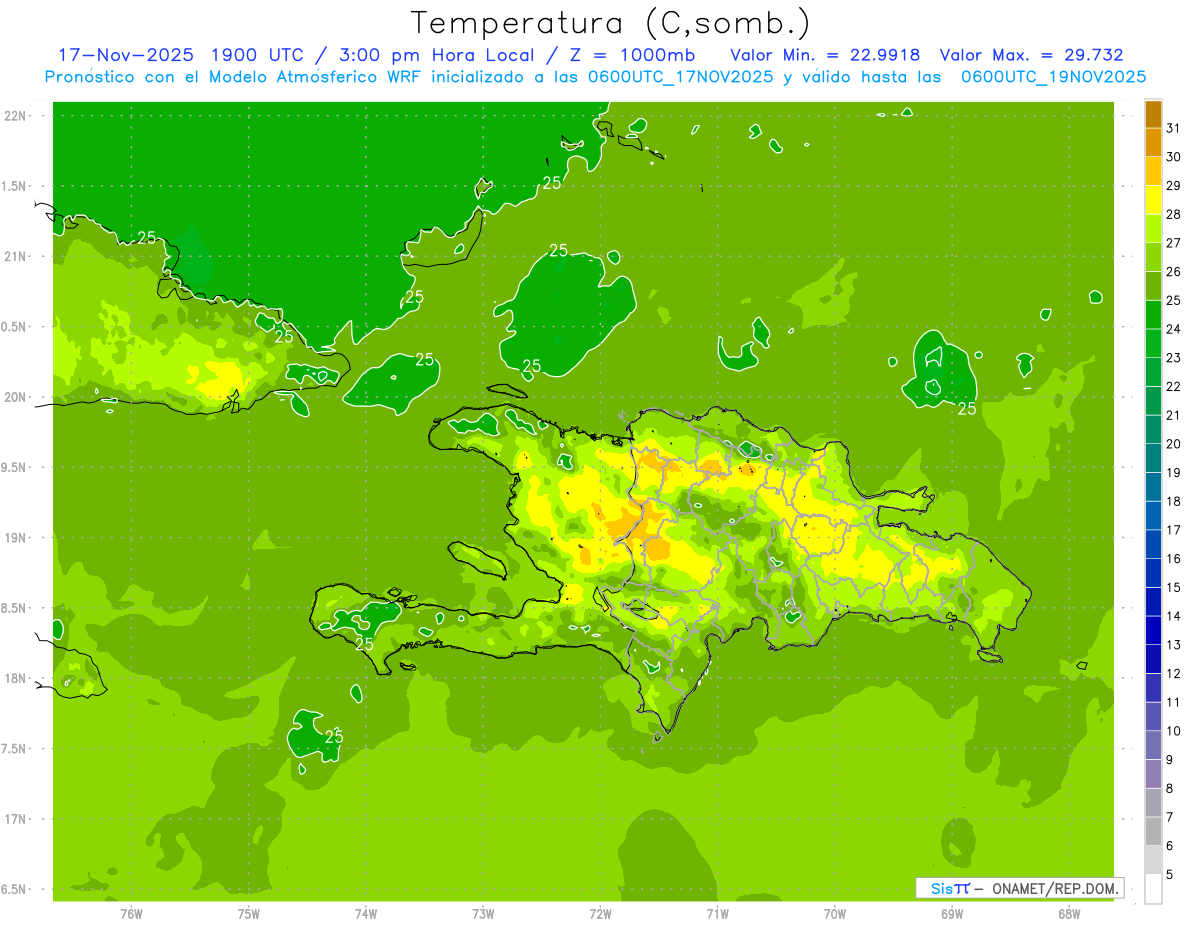This screenshot has width=1200, height=927.
Task: Click the legend swatch between 22 and 23
Action: click(x=1153, y=372)
